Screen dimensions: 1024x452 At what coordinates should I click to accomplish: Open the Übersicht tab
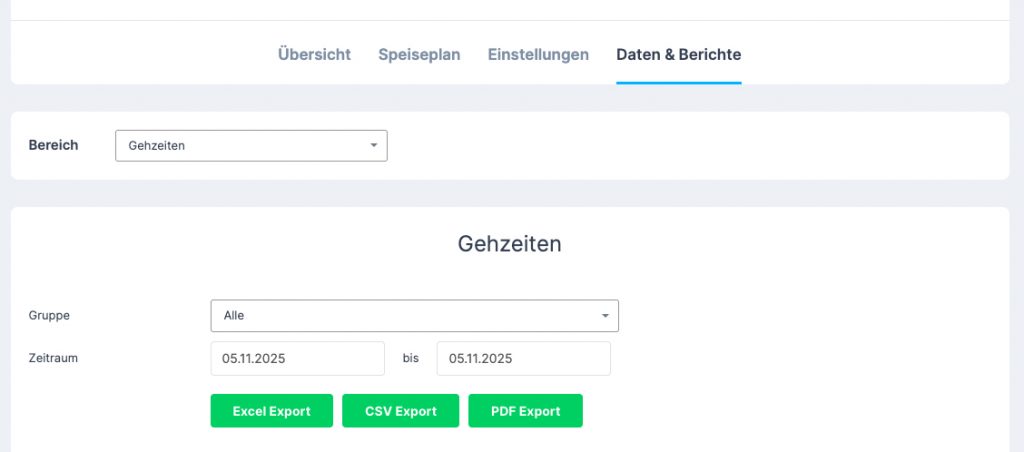pyautogui.click(x=314, y=55)
